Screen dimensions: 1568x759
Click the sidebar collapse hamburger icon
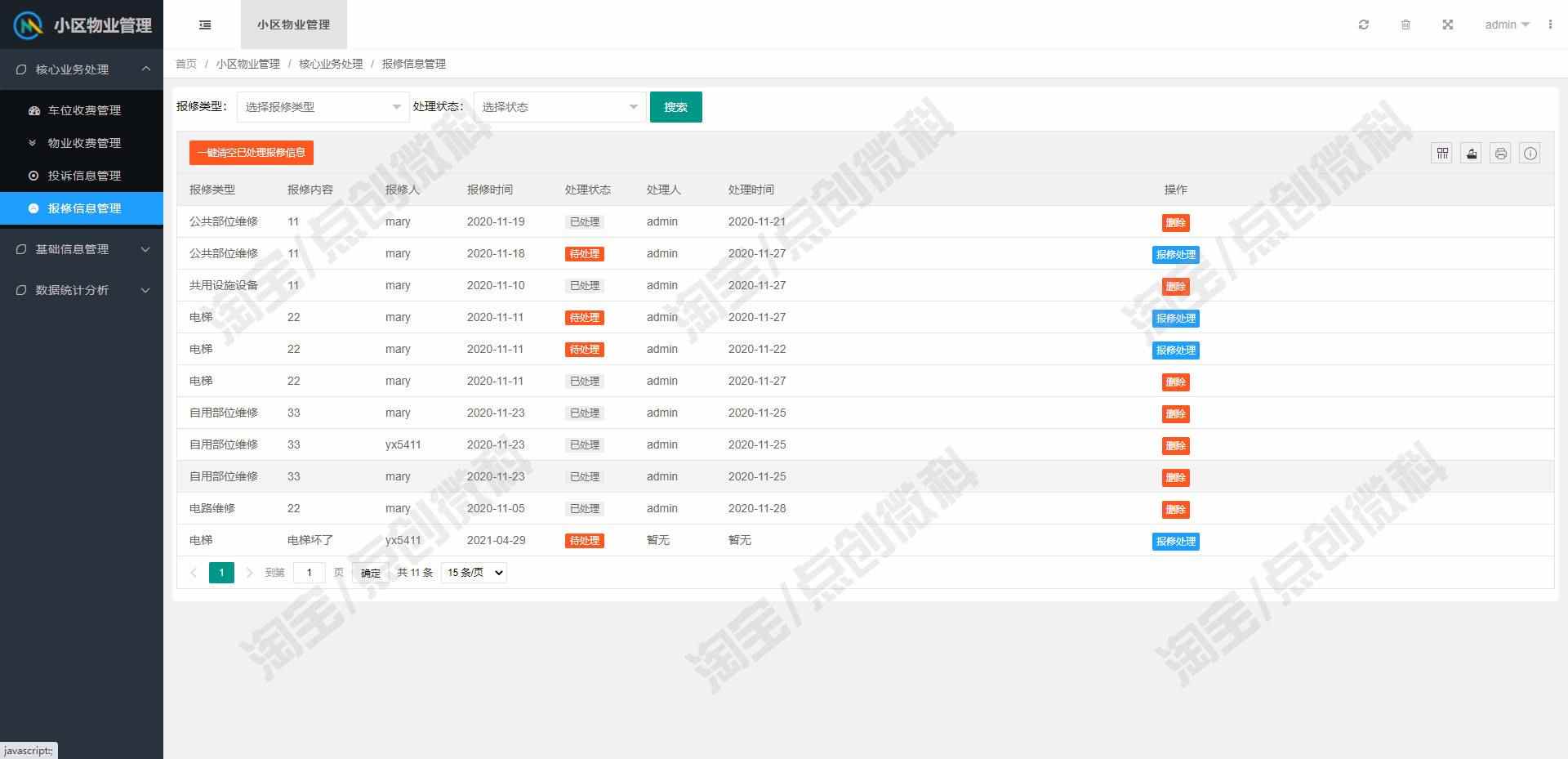pyautogui.click(x=205, y=25)
